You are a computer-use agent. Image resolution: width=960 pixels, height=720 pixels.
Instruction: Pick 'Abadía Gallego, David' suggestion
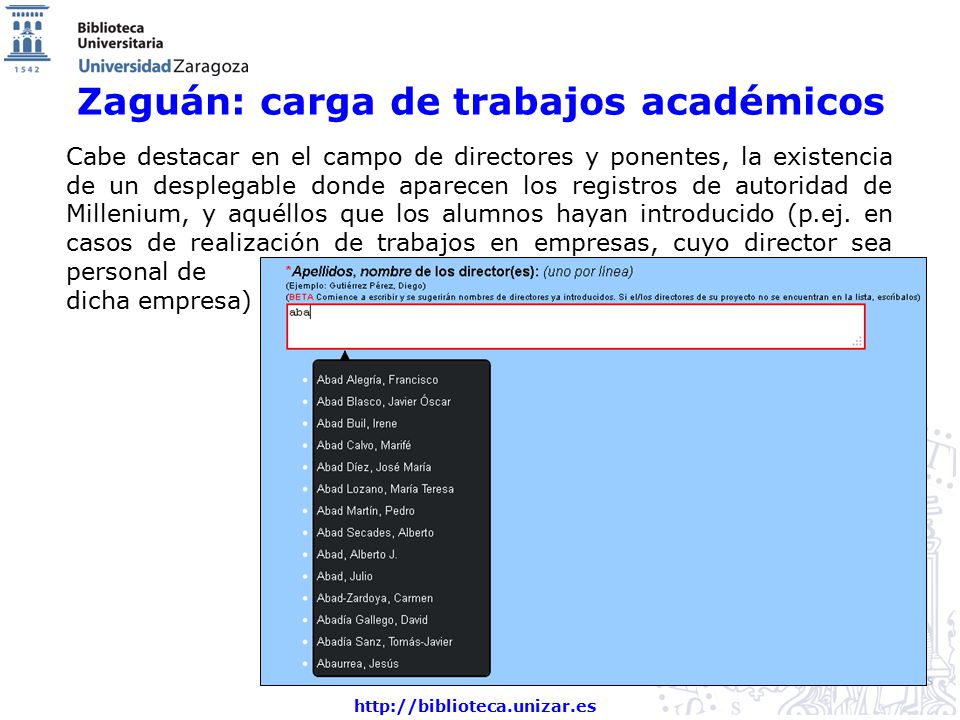372,620
